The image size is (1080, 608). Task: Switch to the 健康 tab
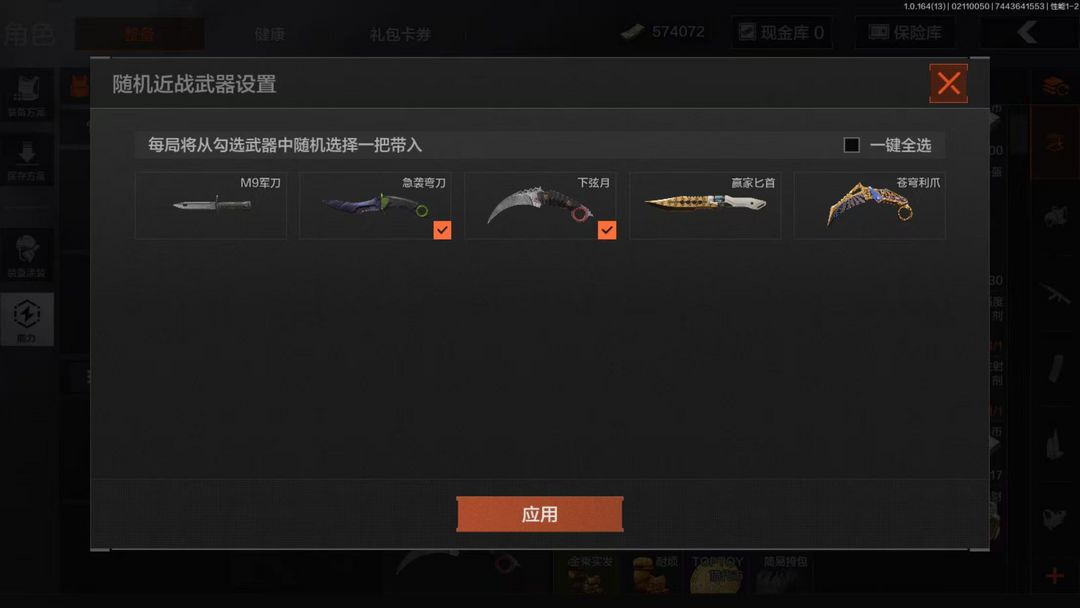(x=269, y=34)
